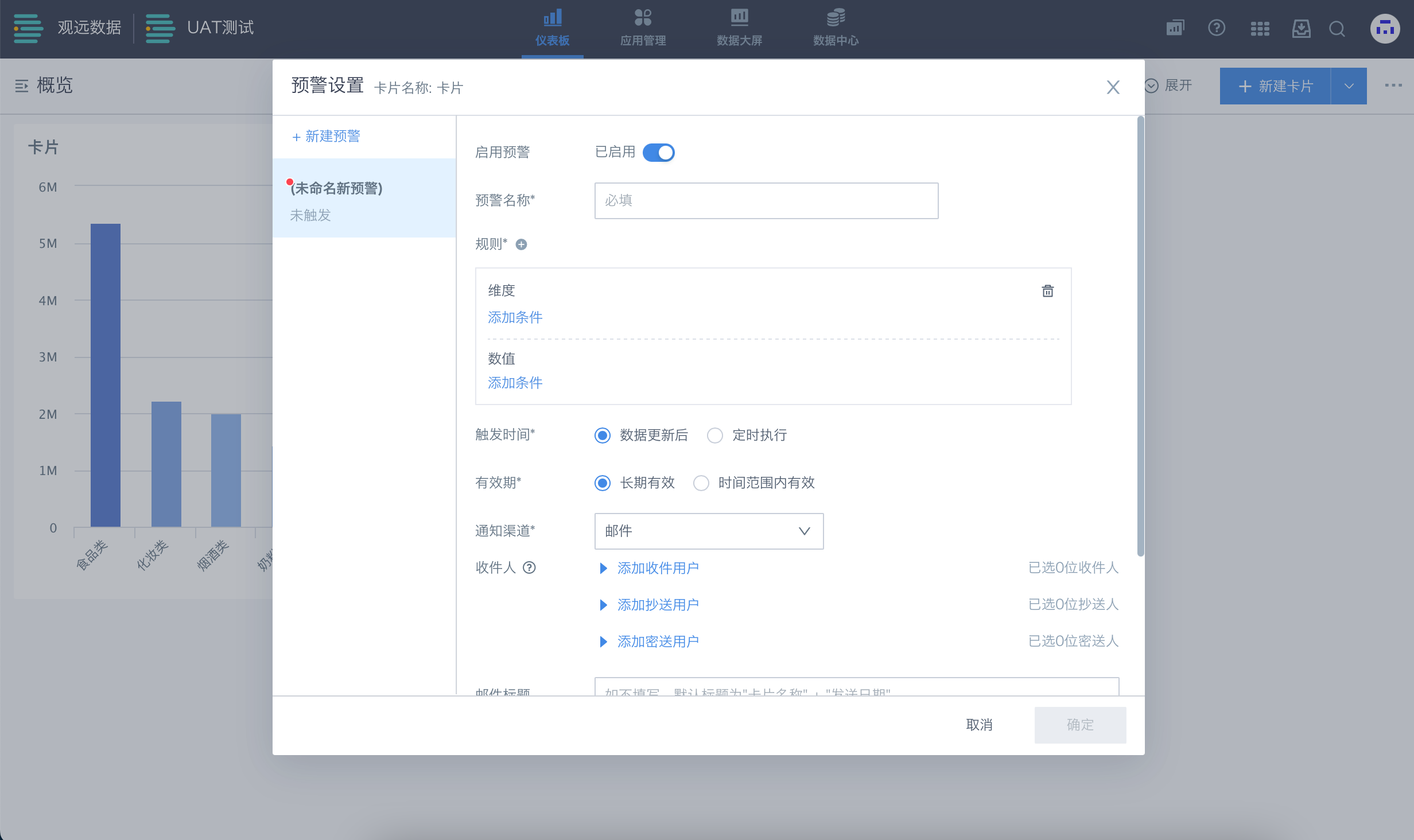Image resolution: width=1414 pixels, height=840 pixels.
Task: Open the monitor chart icon in header
Action: [x=1175, y=28]
